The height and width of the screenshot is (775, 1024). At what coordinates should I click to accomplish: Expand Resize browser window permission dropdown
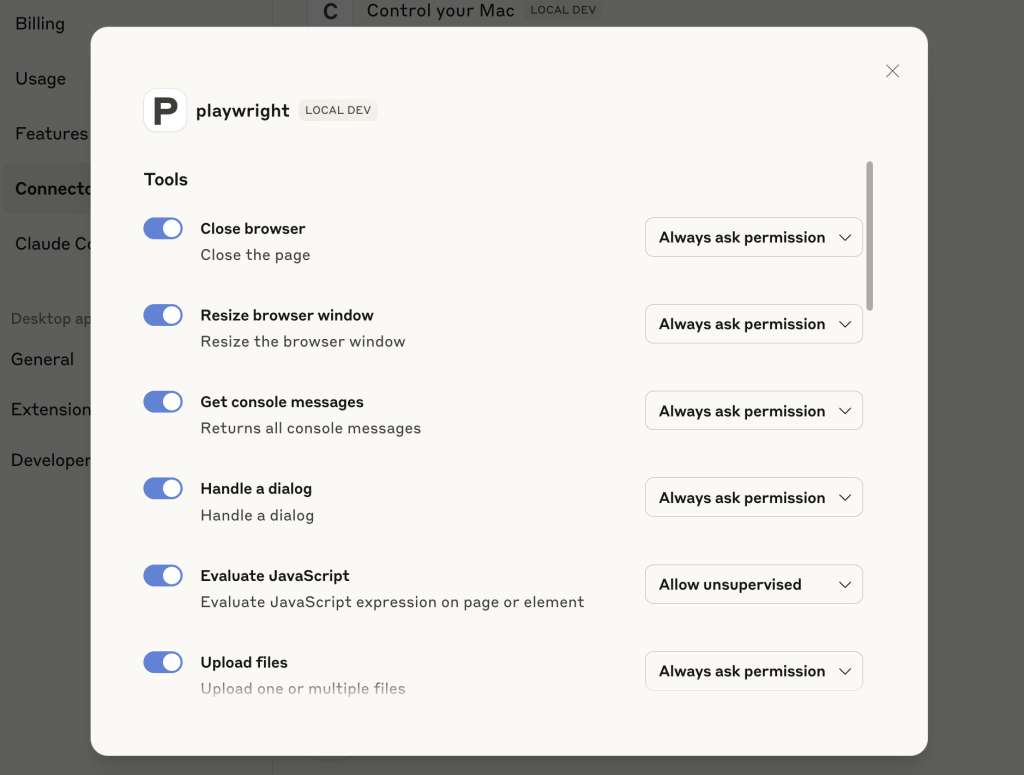753,324
